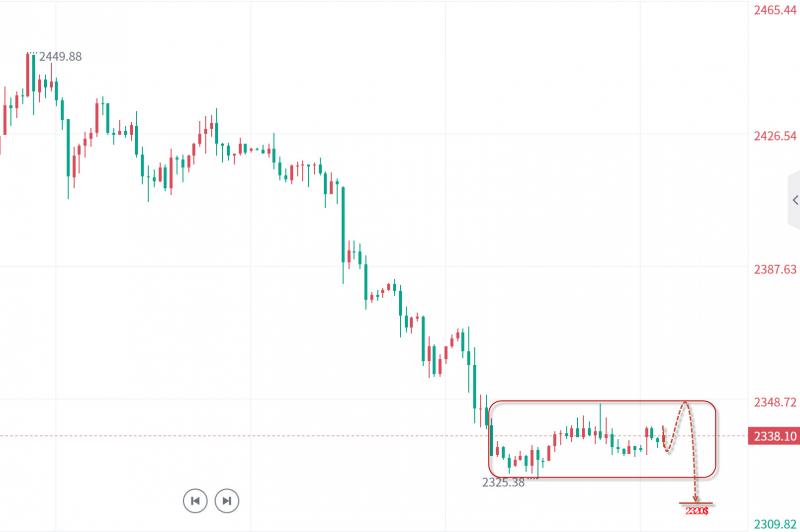Viewport: 800px width, 532px height.
Task: Expand the collapsed right side panel chevron
Action: tap(795, 200)
